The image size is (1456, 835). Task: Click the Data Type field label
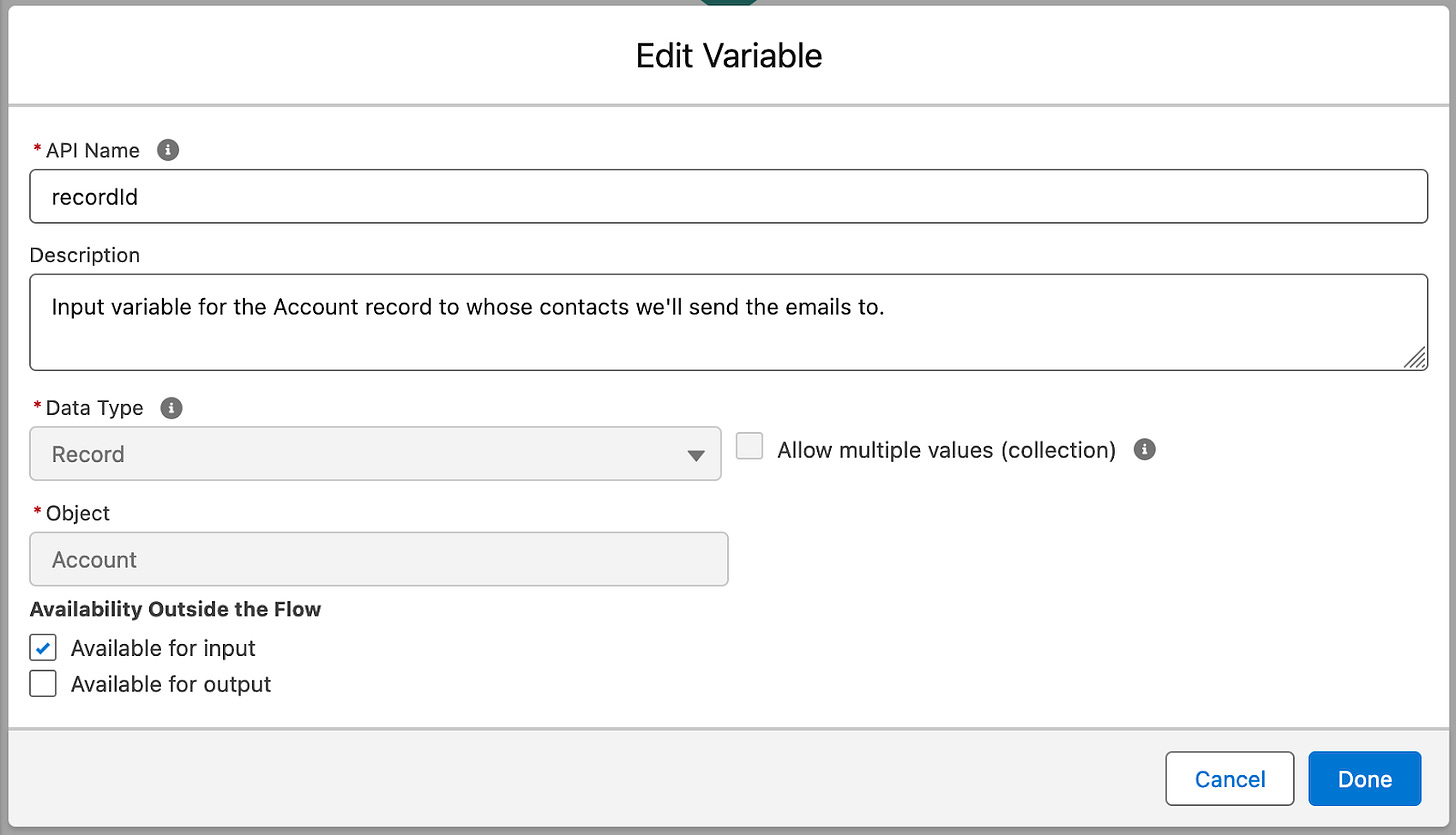coord(95,408)
